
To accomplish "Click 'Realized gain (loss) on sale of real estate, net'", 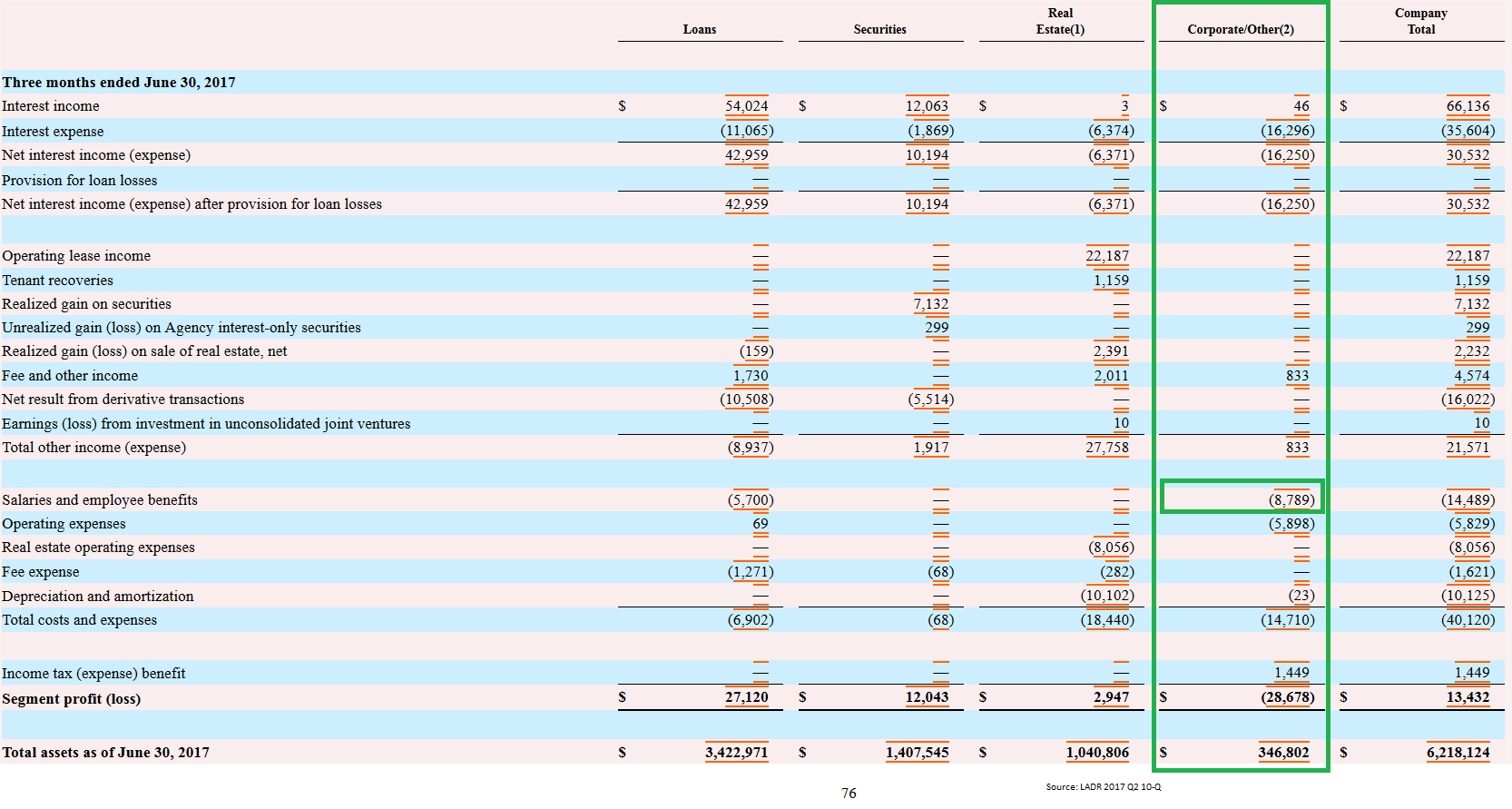I will tap(144, 351).
